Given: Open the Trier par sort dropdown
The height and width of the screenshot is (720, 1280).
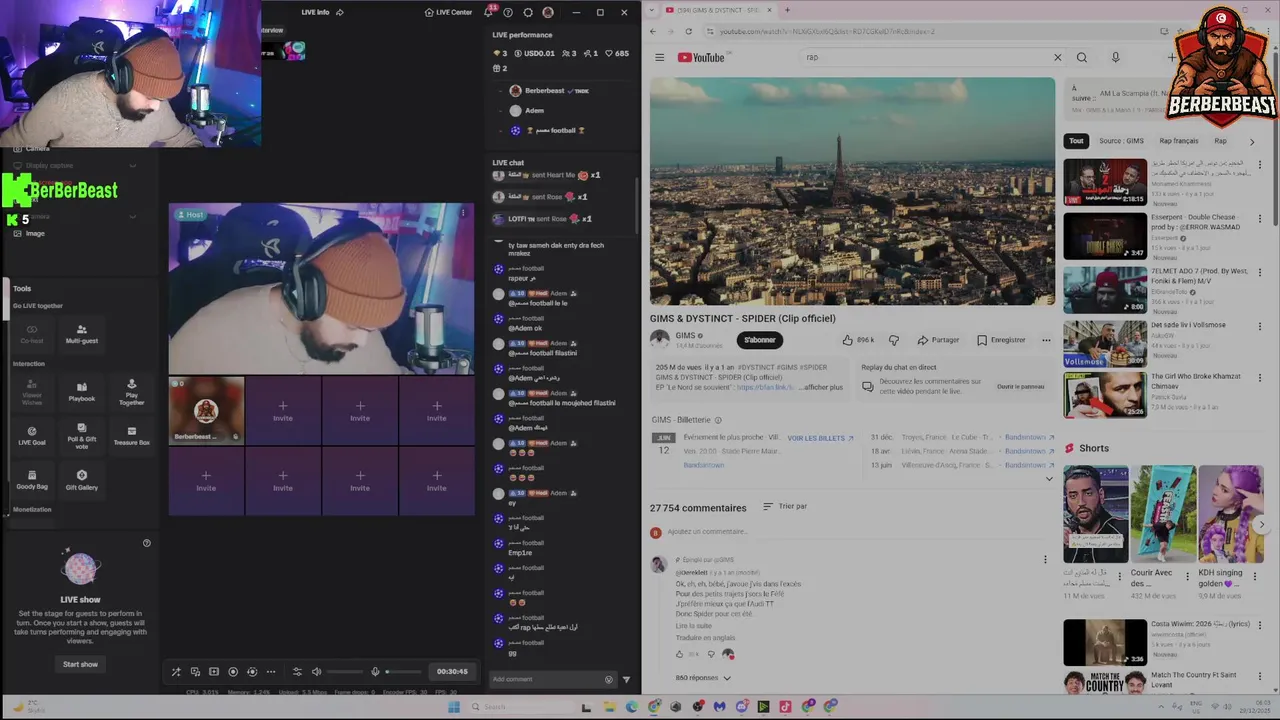Looking at the screenshot, I should pyautogui.click(x=785, y=507).
